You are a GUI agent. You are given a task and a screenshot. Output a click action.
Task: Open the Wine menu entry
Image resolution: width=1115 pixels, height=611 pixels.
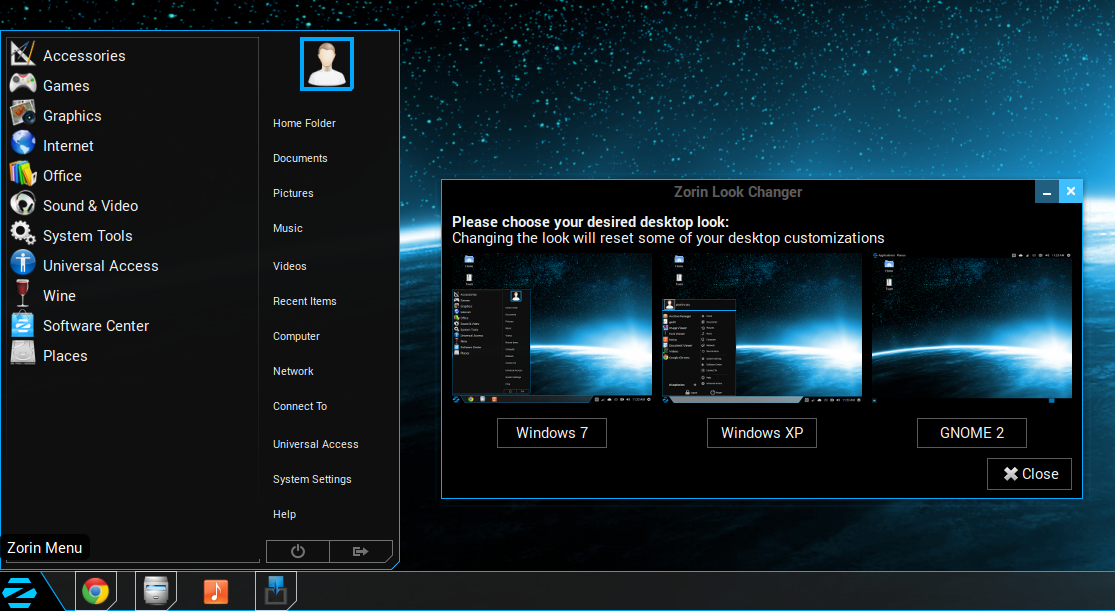[59, 295]
